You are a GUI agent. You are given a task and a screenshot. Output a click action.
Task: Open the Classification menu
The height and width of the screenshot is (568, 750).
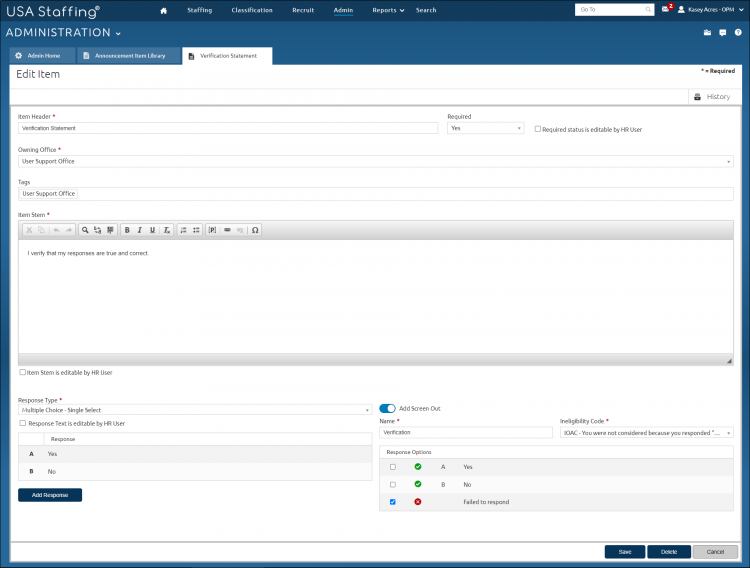click(252, 10)
